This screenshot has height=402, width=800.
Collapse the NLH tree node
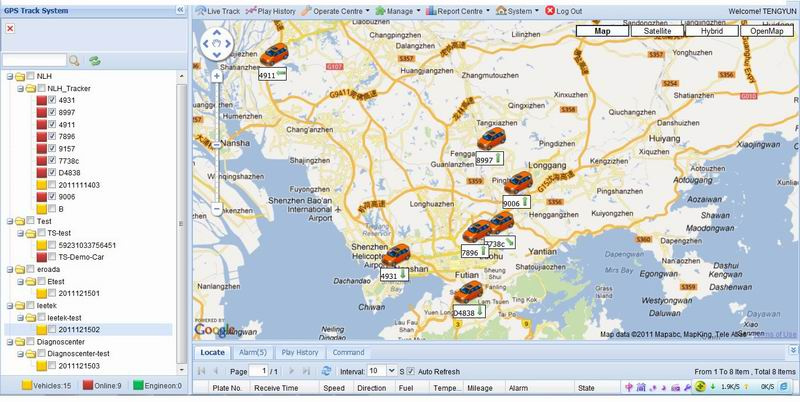[x=9, y=77]
